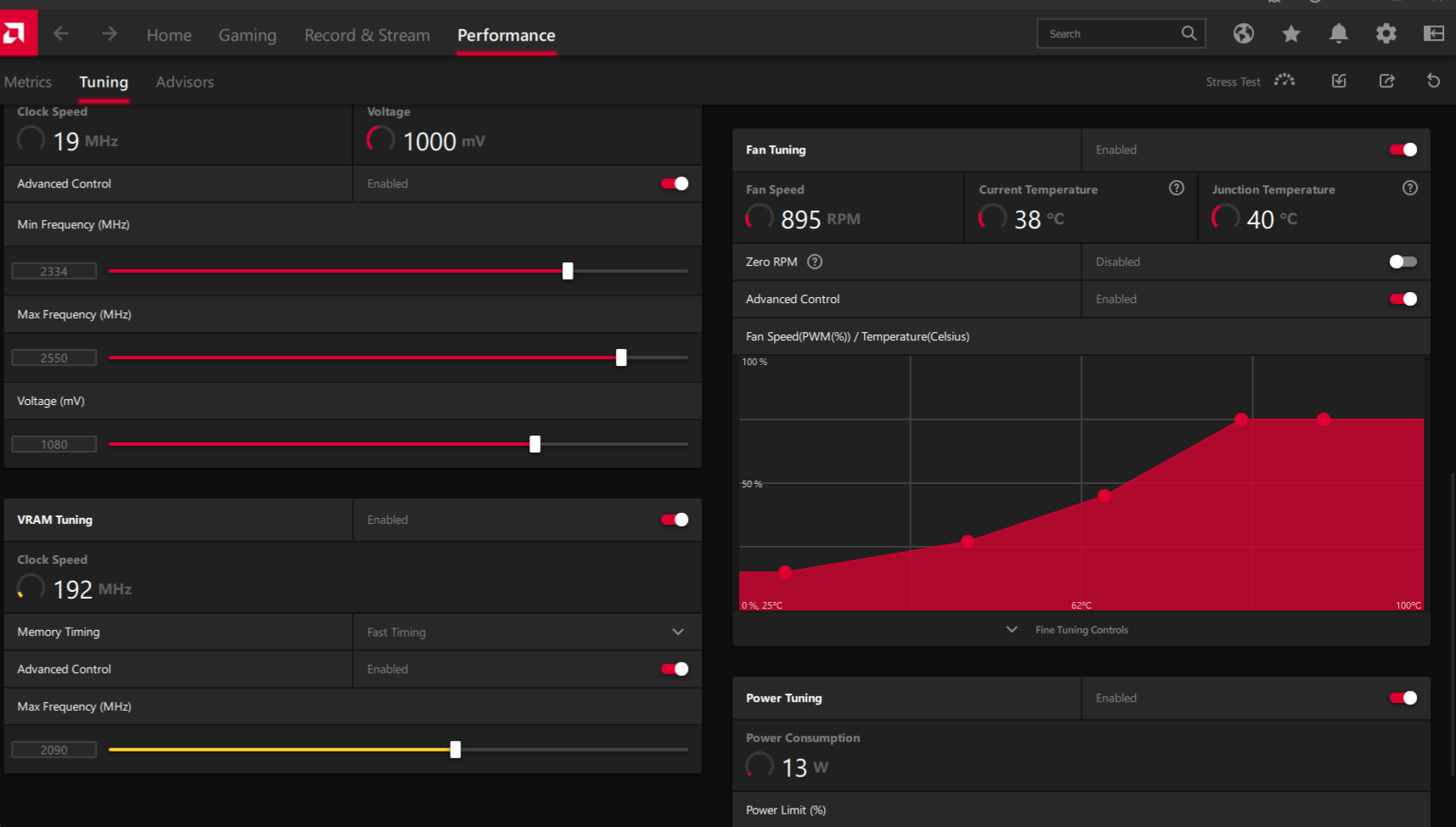
Task: Open favorites star icon
Action: 1291,34
